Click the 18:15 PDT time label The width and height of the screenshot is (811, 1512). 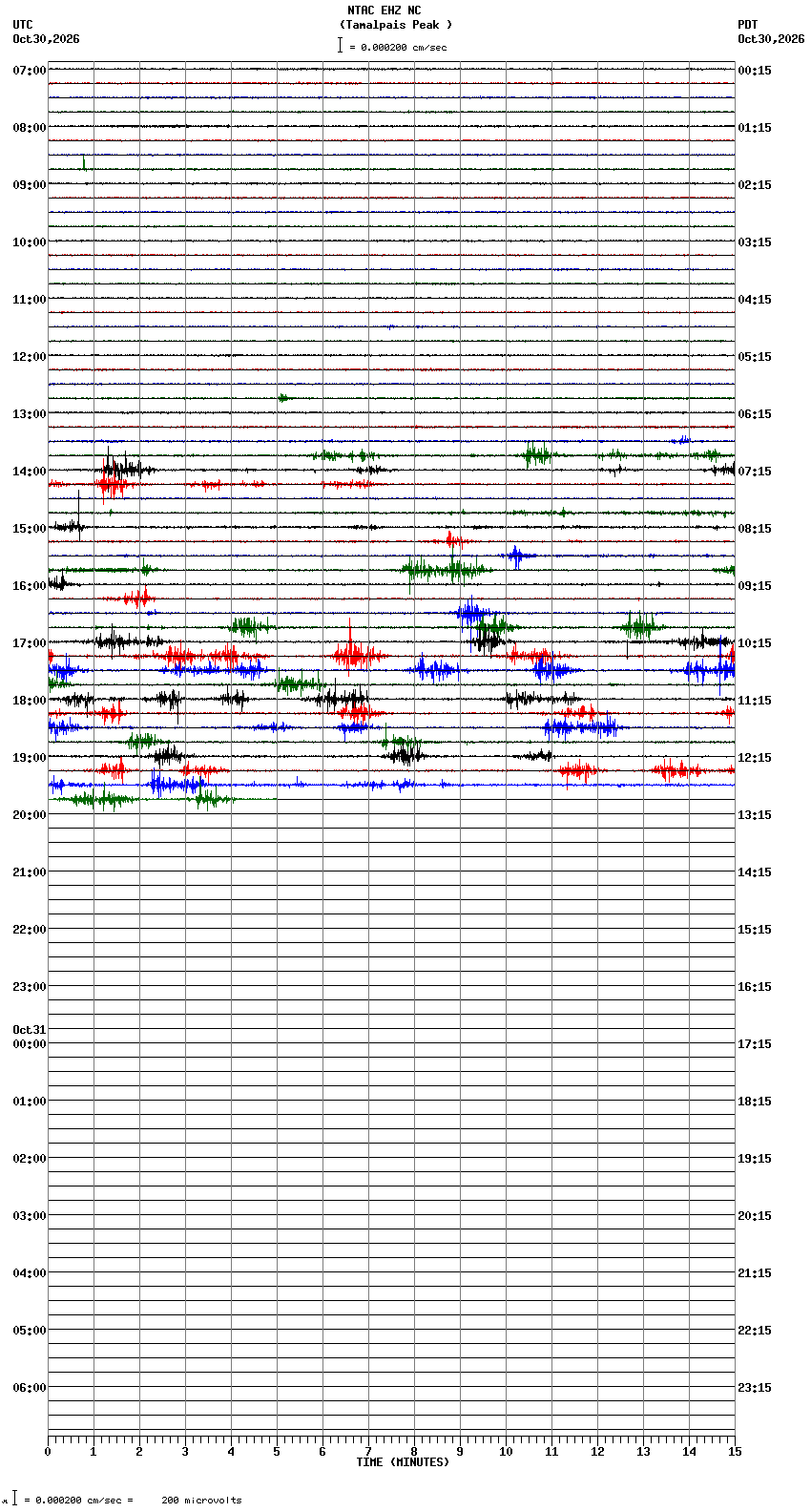tap(755, 1102)
